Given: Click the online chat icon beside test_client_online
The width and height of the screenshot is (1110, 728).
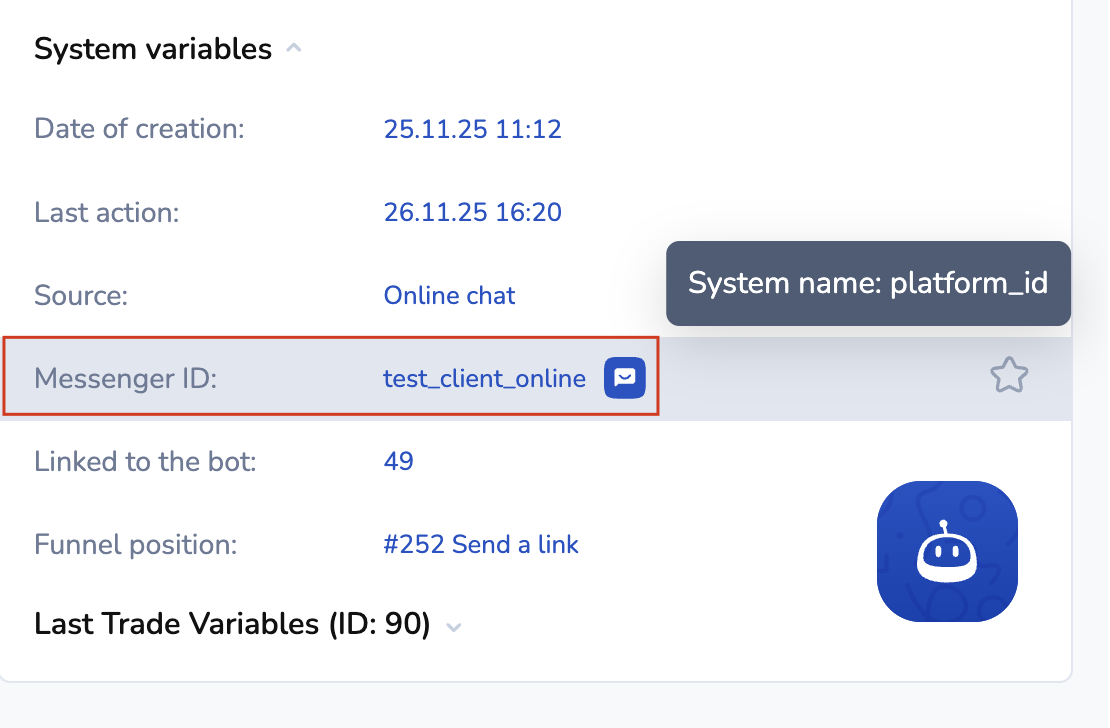Looking at the screenshot, I should [x=625, y=378].
